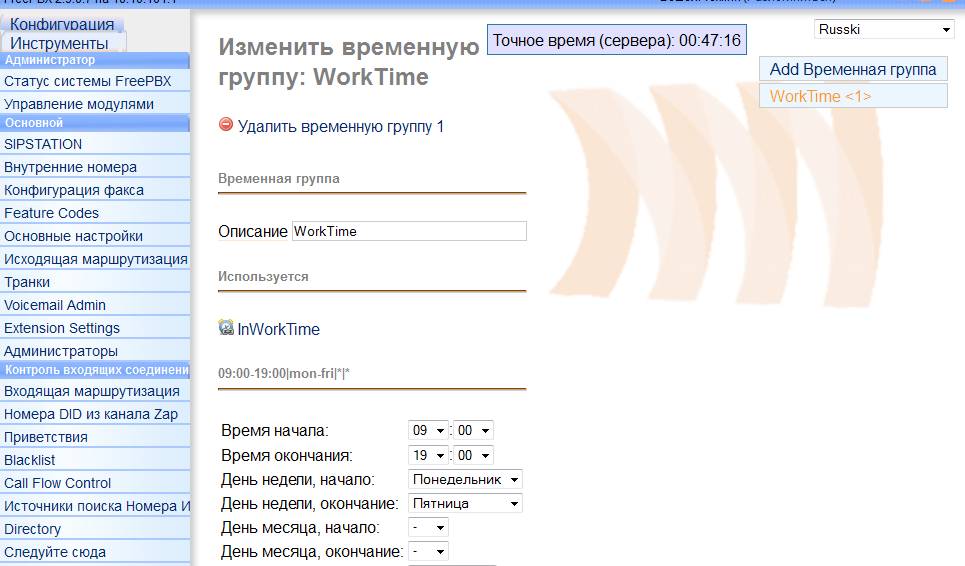Open Voicemail Admin sidebar item
Viewport: 965px width, 566px height.
click(95, 305)
